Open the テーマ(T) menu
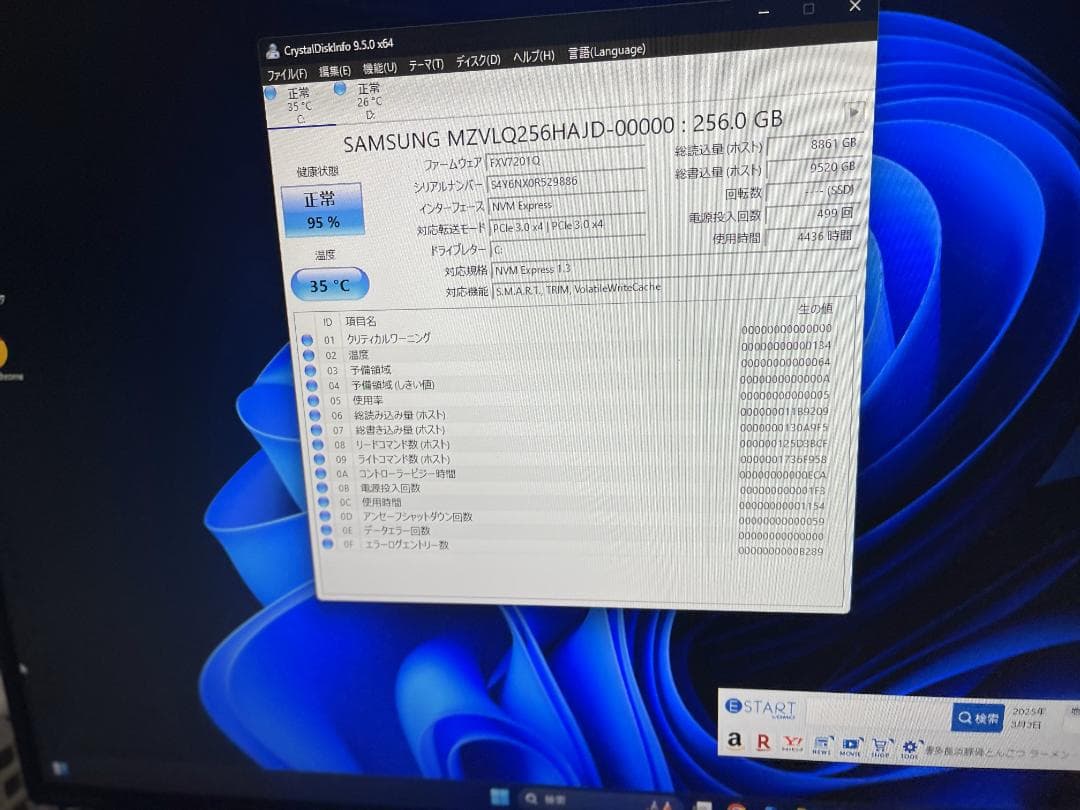 coord(424,65)
